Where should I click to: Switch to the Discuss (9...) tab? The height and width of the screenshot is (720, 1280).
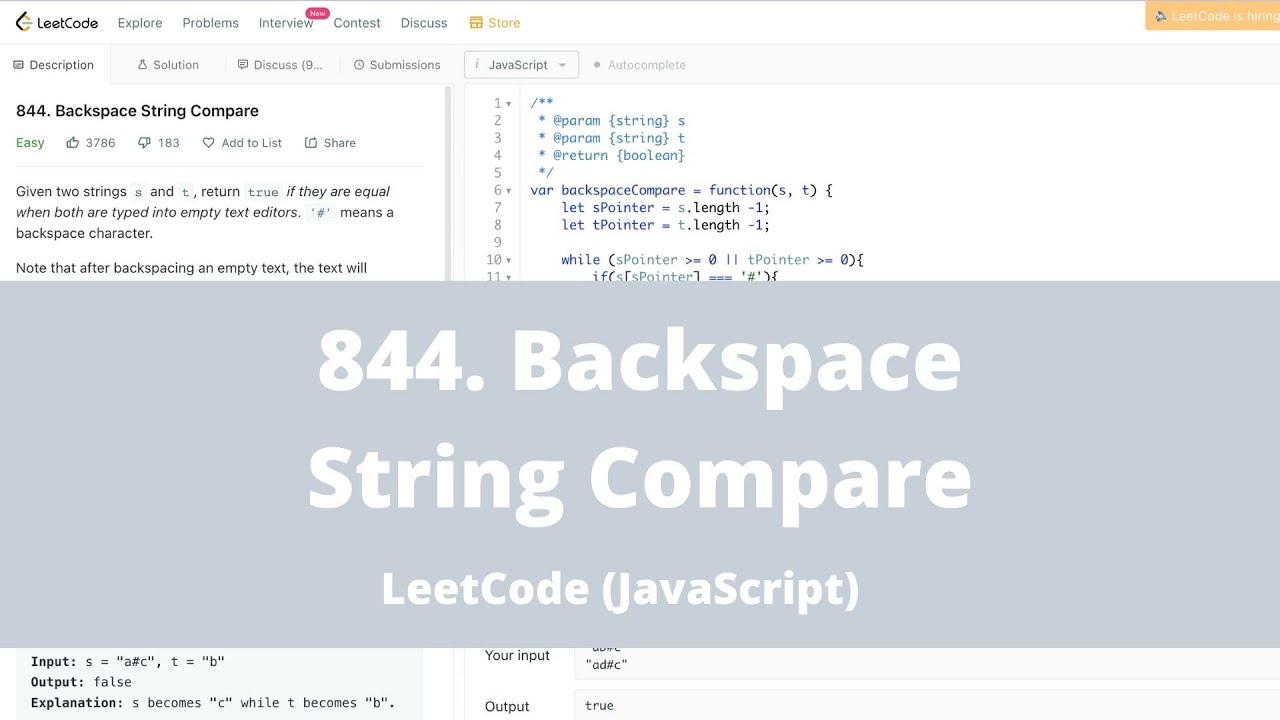coord(280,65)
